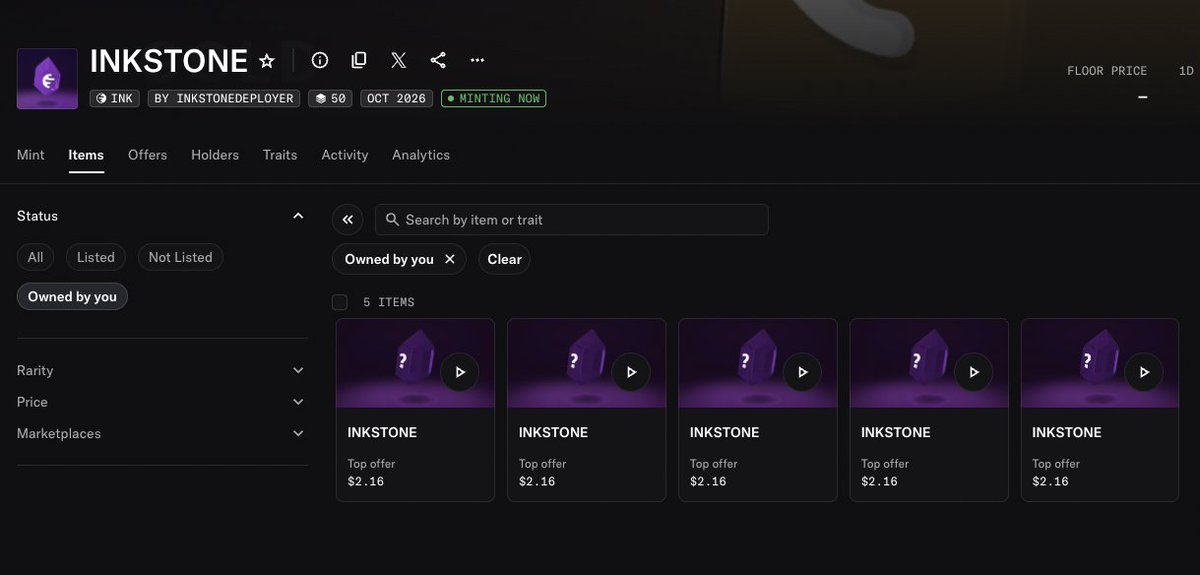Focus the Search by item or trait field
Image resolution: width=1200 pixels, height=575 pixels.
click(572, 220)
